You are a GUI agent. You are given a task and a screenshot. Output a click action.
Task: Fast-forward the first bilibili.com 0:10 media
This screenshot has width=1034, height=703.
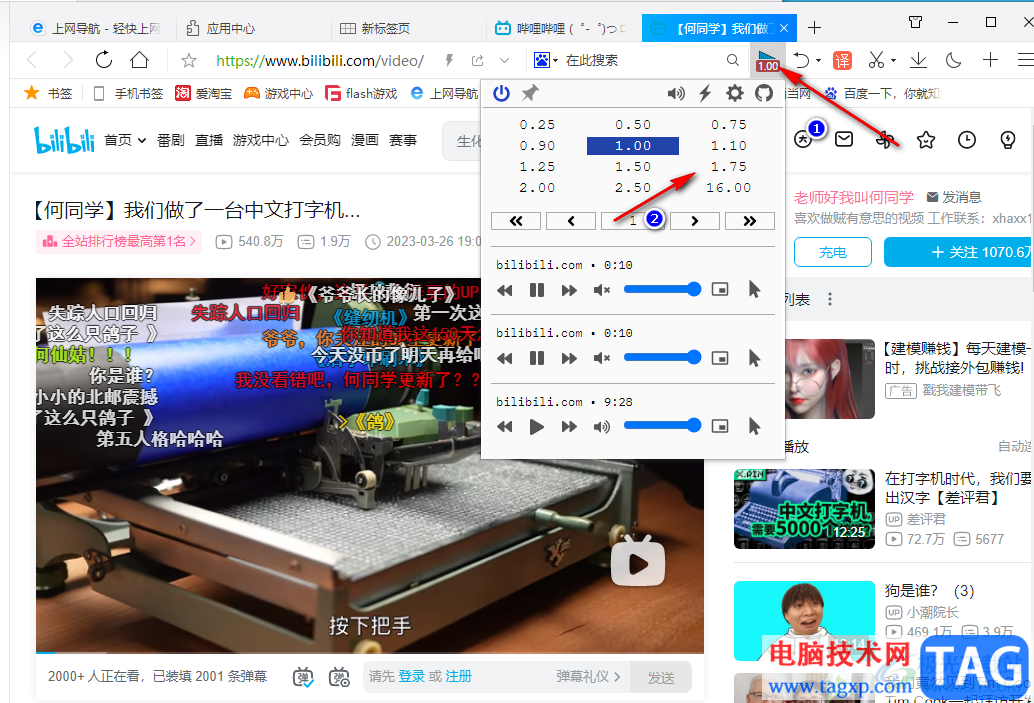click(569, 290)
